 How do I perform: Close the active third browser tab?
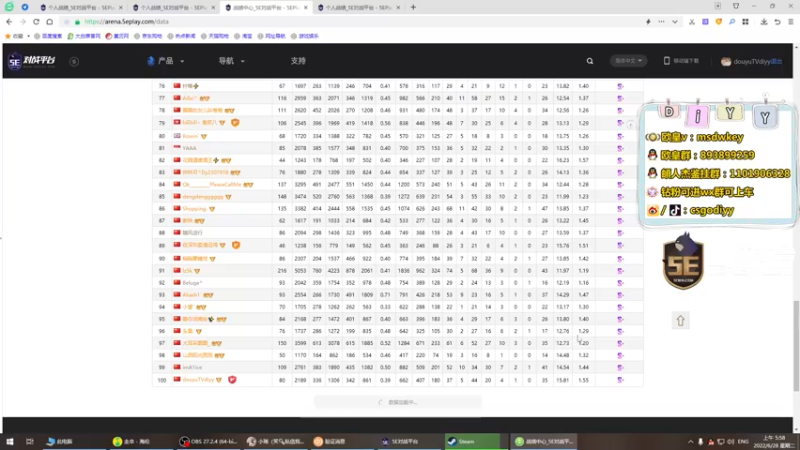point(306,8)
